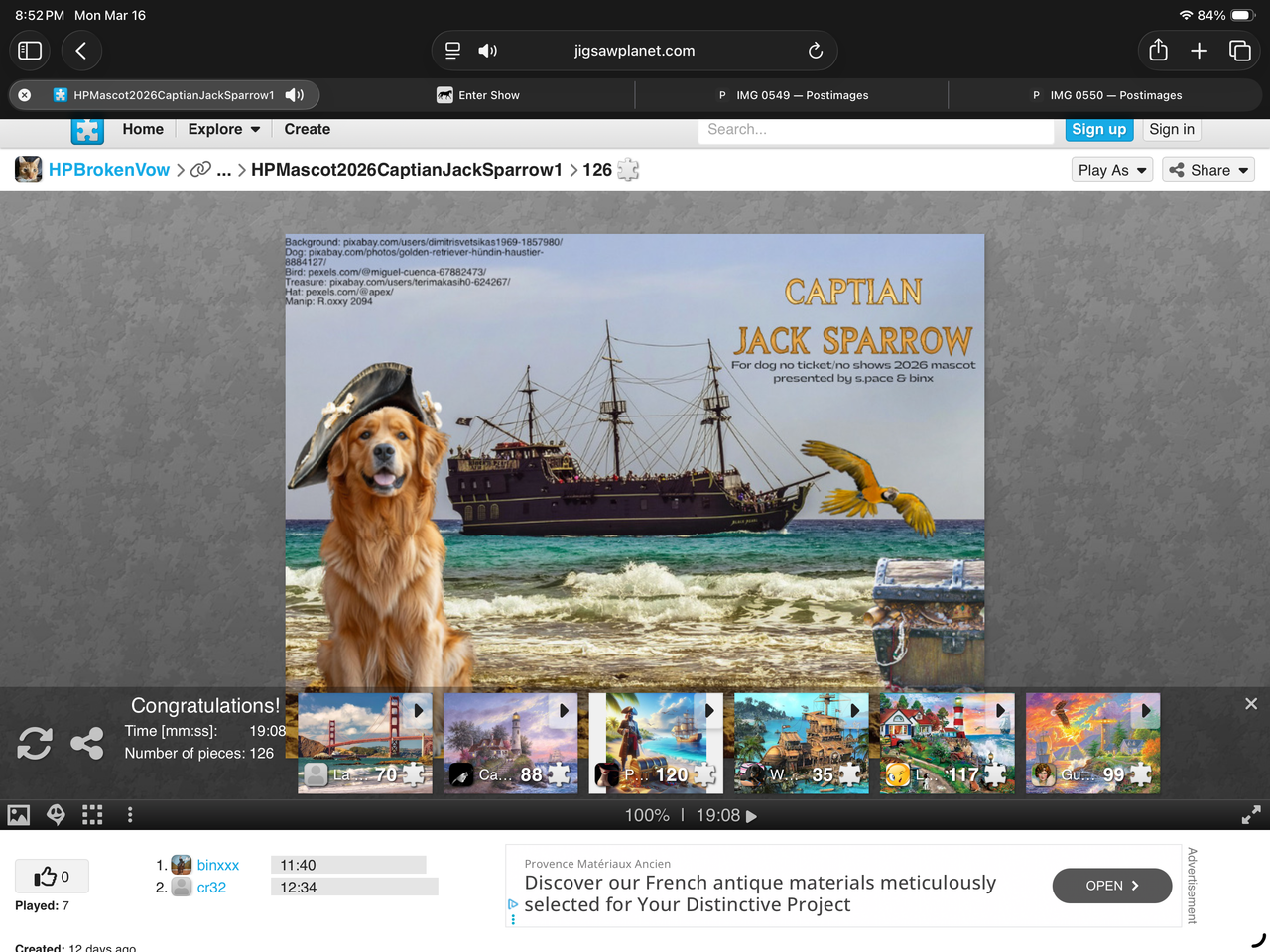Click the AdChoices icon in the ad

point(513,904)
